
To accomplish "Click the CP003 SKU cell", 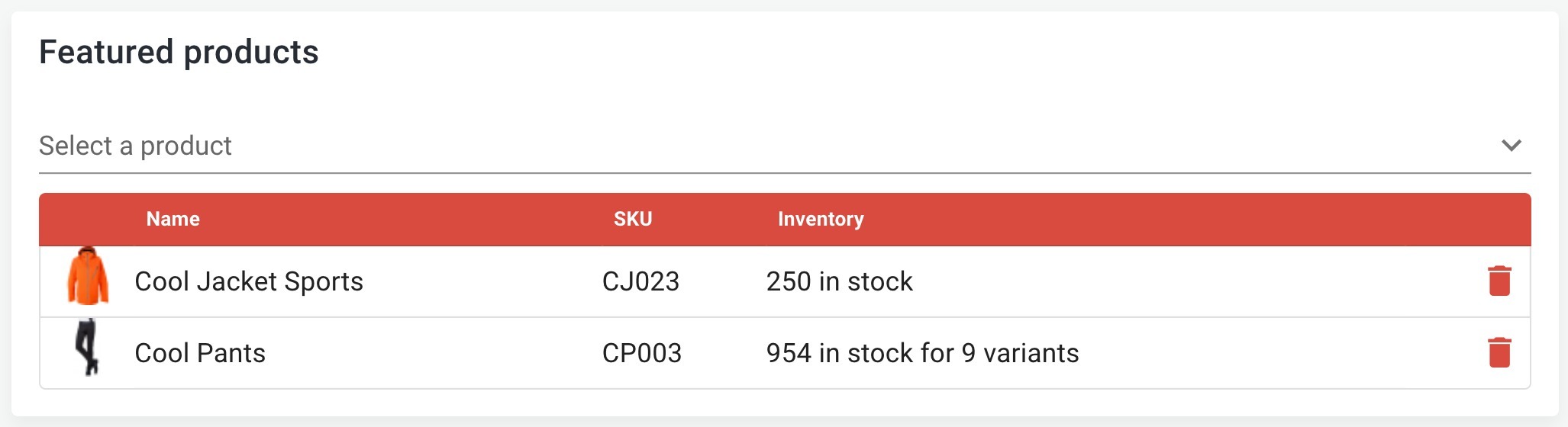I will [x=641, y=353].
